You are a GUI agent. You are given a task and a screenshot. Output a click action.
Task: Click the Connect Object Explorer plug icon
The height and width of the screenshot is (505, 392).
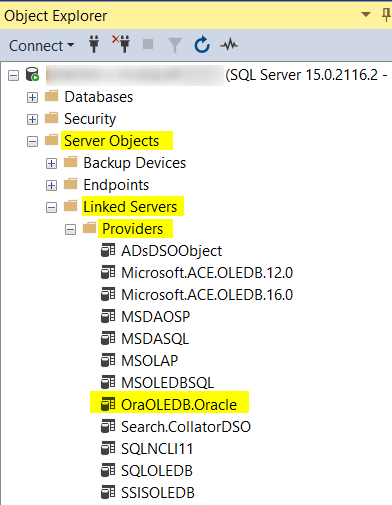coord(94,45)
